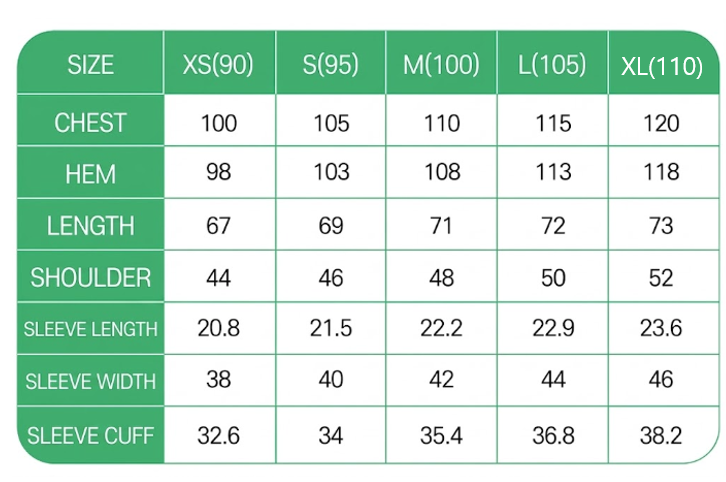Click the M(100) column header
The width and height of the screenshot is (726, 482).
[x=441, y=66]
